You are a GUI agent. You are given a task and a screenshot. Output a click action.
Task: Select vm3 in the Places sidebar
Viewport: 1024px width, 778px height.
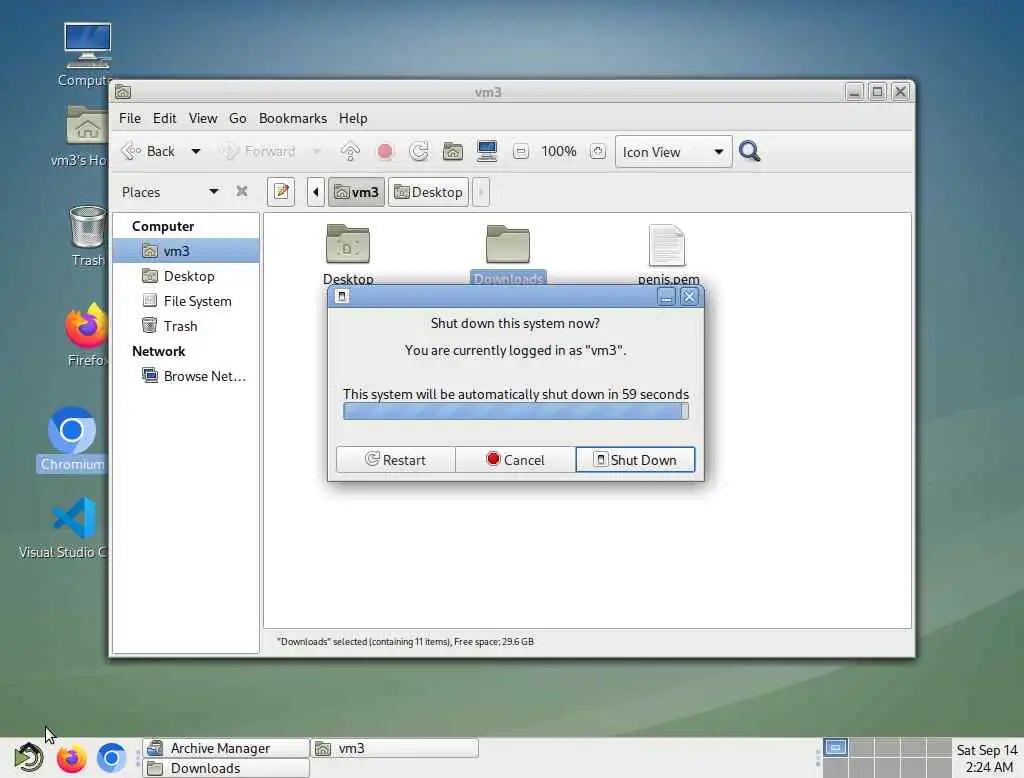tap(186, 251)
